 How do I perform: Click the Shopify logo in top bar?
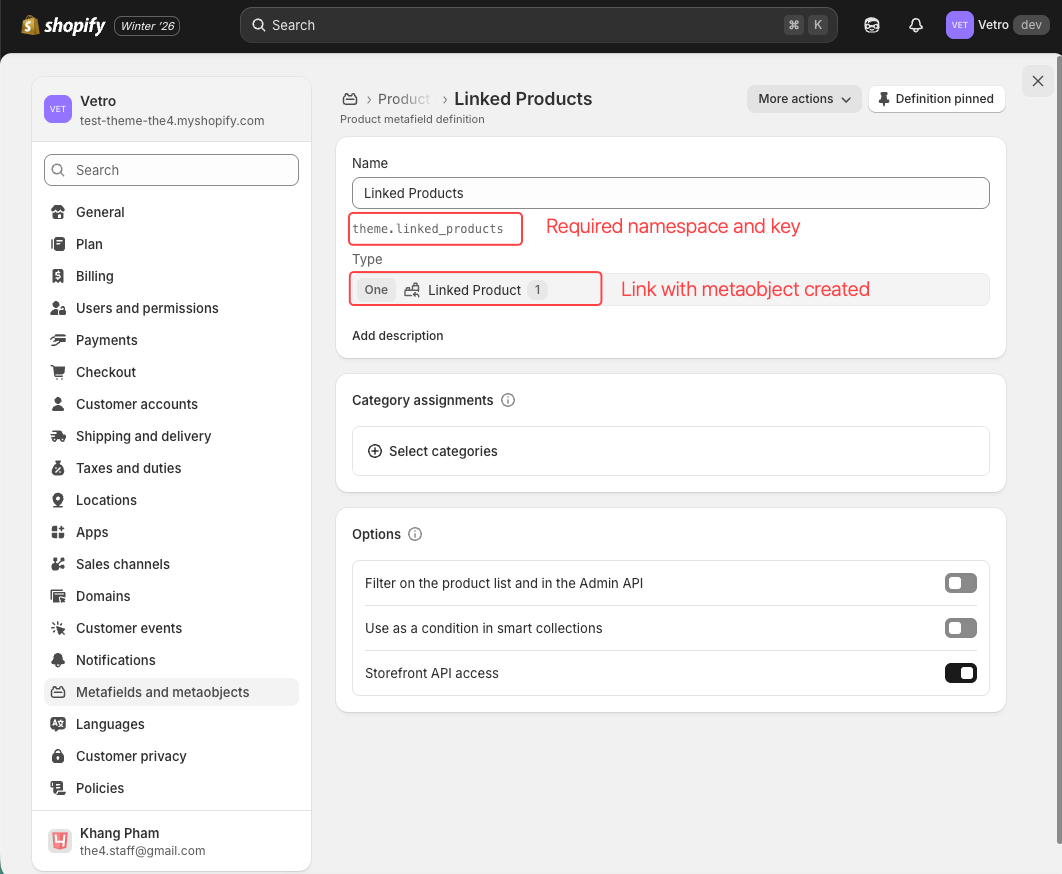point(63,25)
